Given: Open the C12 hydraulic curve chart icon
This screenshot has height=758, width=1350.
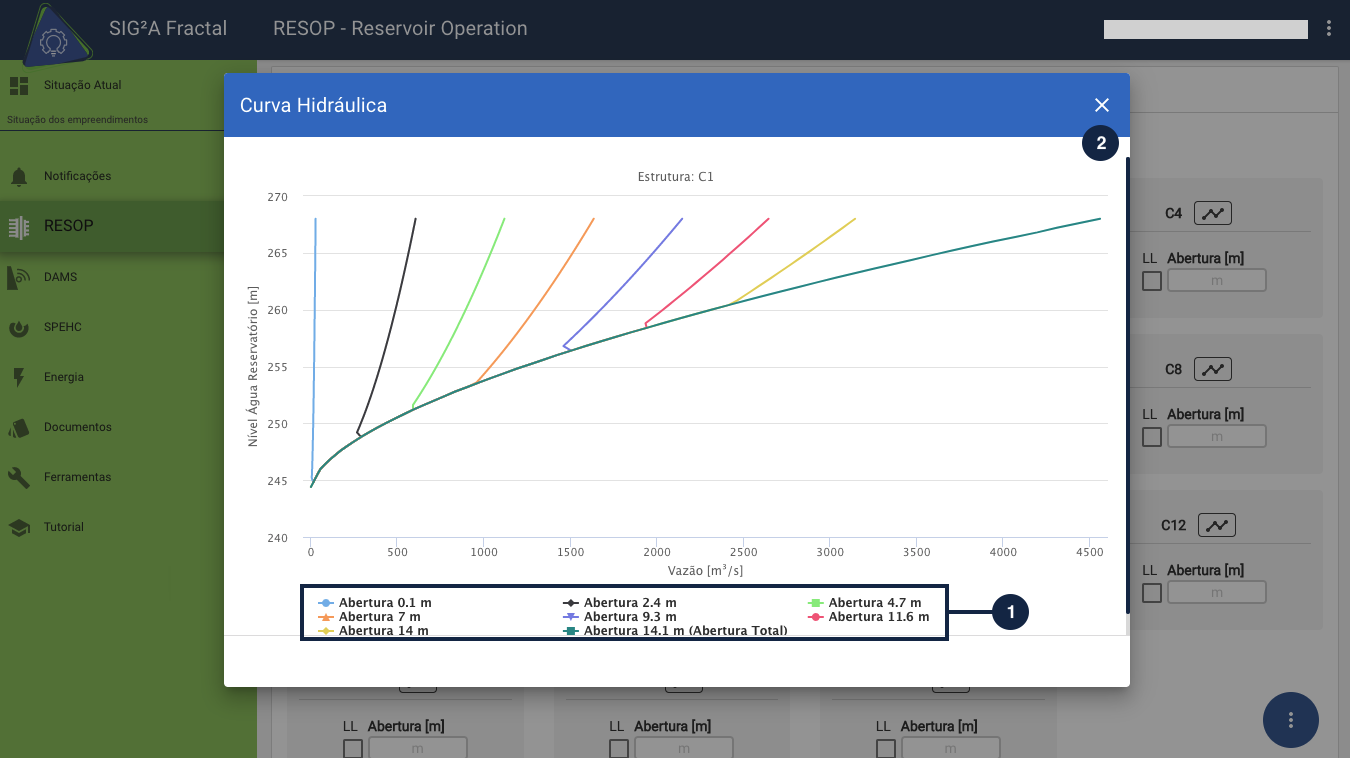Looking at the screenshot, I should click(x=1217, y=525).
